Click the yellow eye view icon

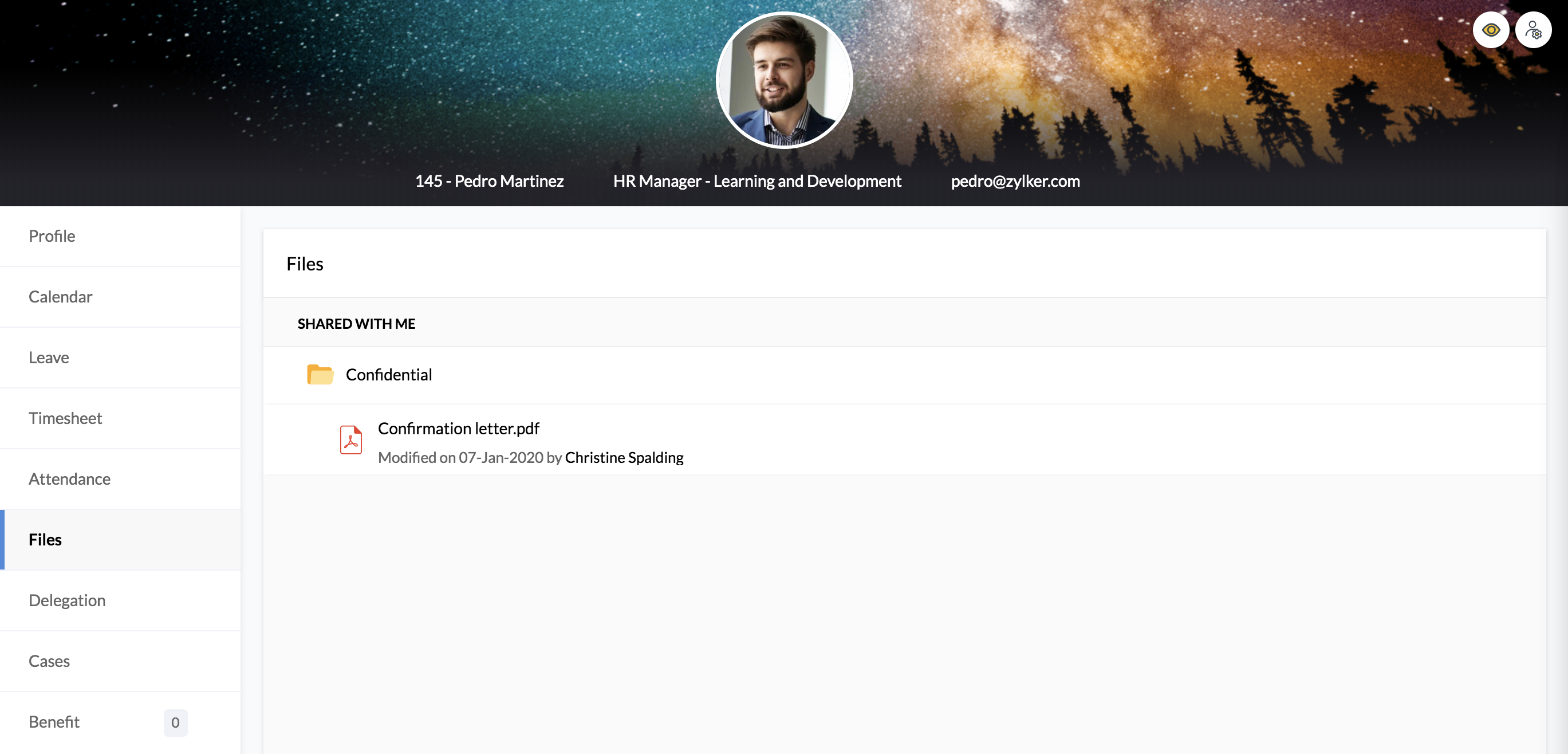[x=1491, y=30]
